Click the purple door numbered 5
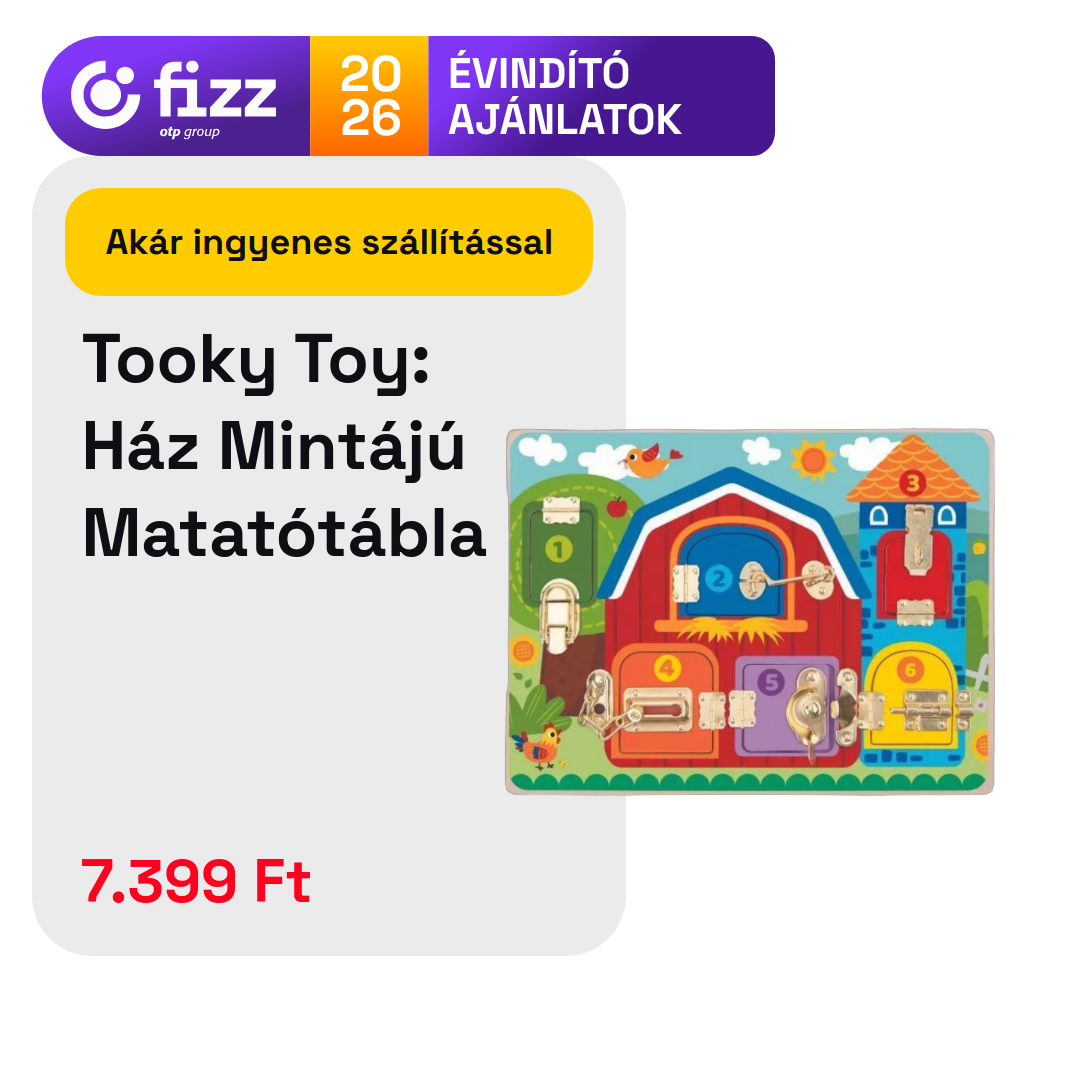 click(786, 705)
